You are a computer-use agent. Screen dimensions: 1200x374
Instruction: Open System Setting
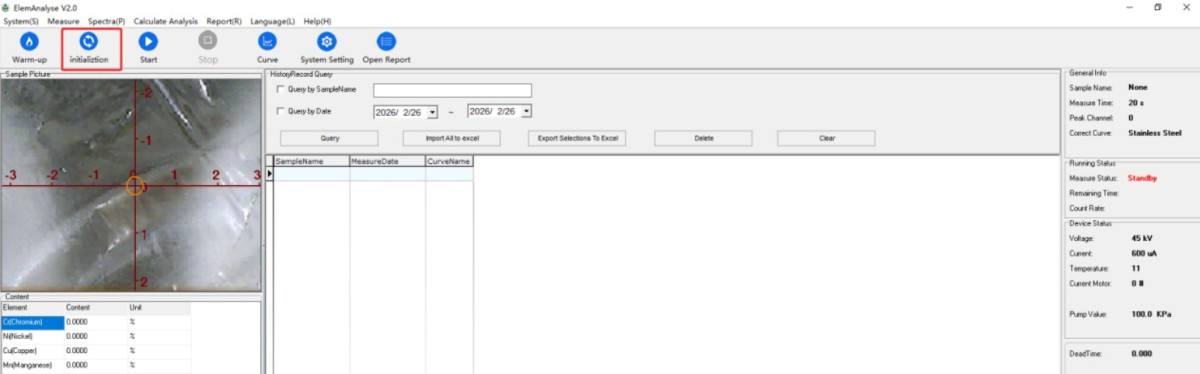point(326,47)
